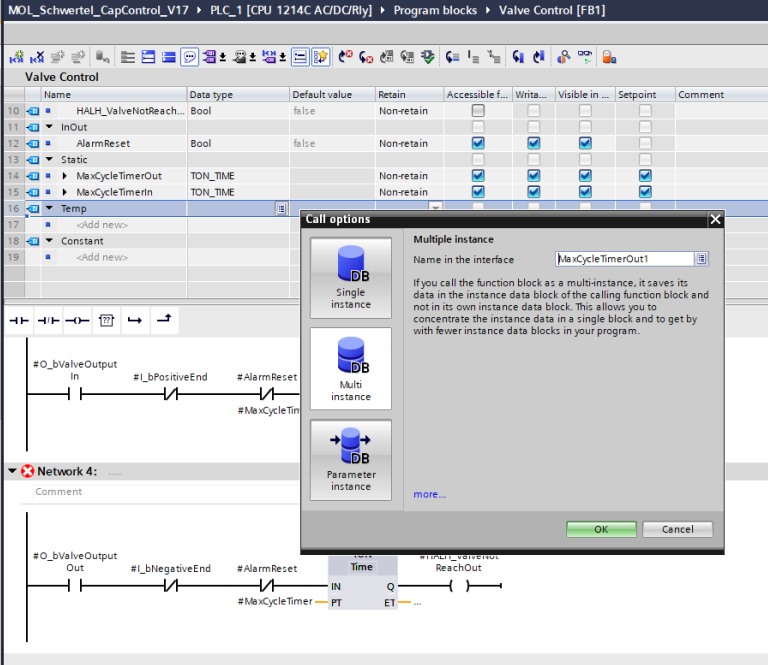The height and width of the screenshot is (665, 768).
Task: Insert an empty box instruction
Action: 107,320
